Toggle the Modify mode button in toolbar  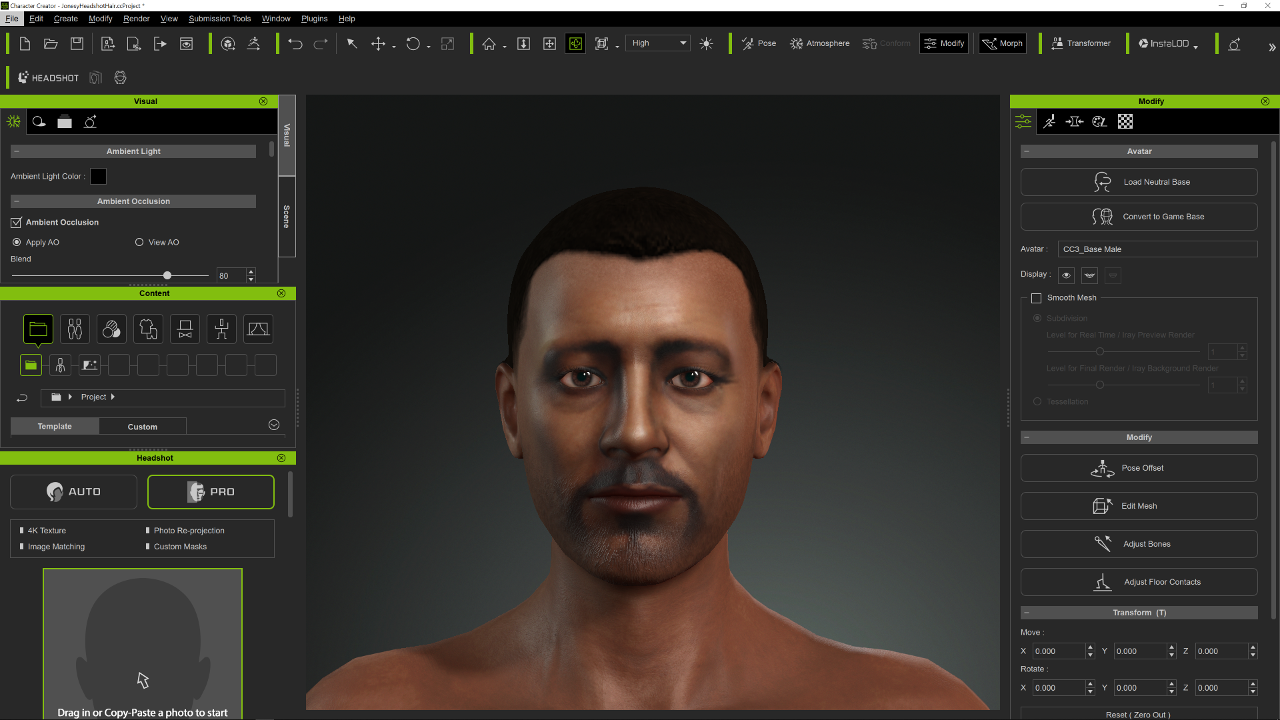(944, 43)
